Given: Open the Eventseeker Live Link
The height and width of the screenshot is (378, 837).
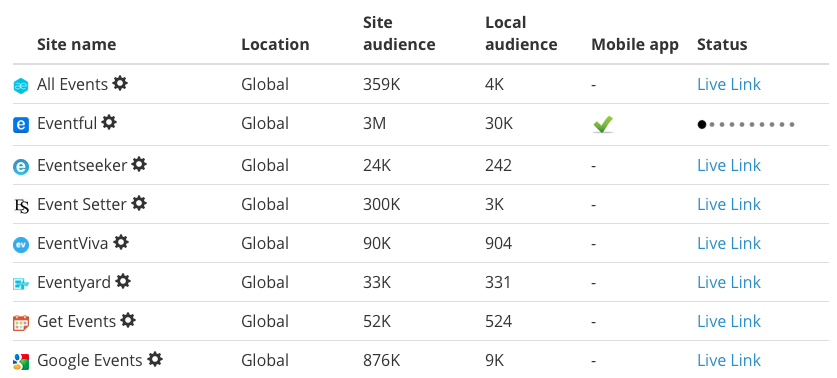Looking at the screenshot, I should pos(729,166).
